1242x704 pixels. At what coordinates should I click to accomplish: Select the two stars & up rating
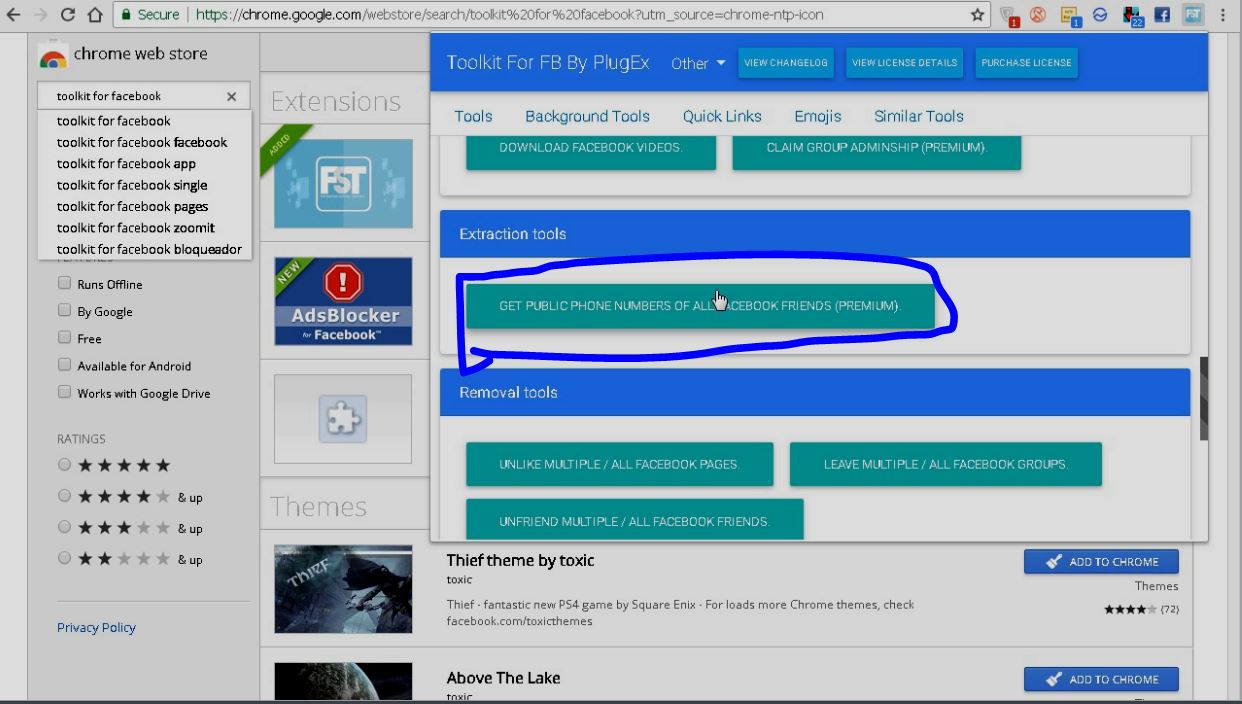(64, 557)
